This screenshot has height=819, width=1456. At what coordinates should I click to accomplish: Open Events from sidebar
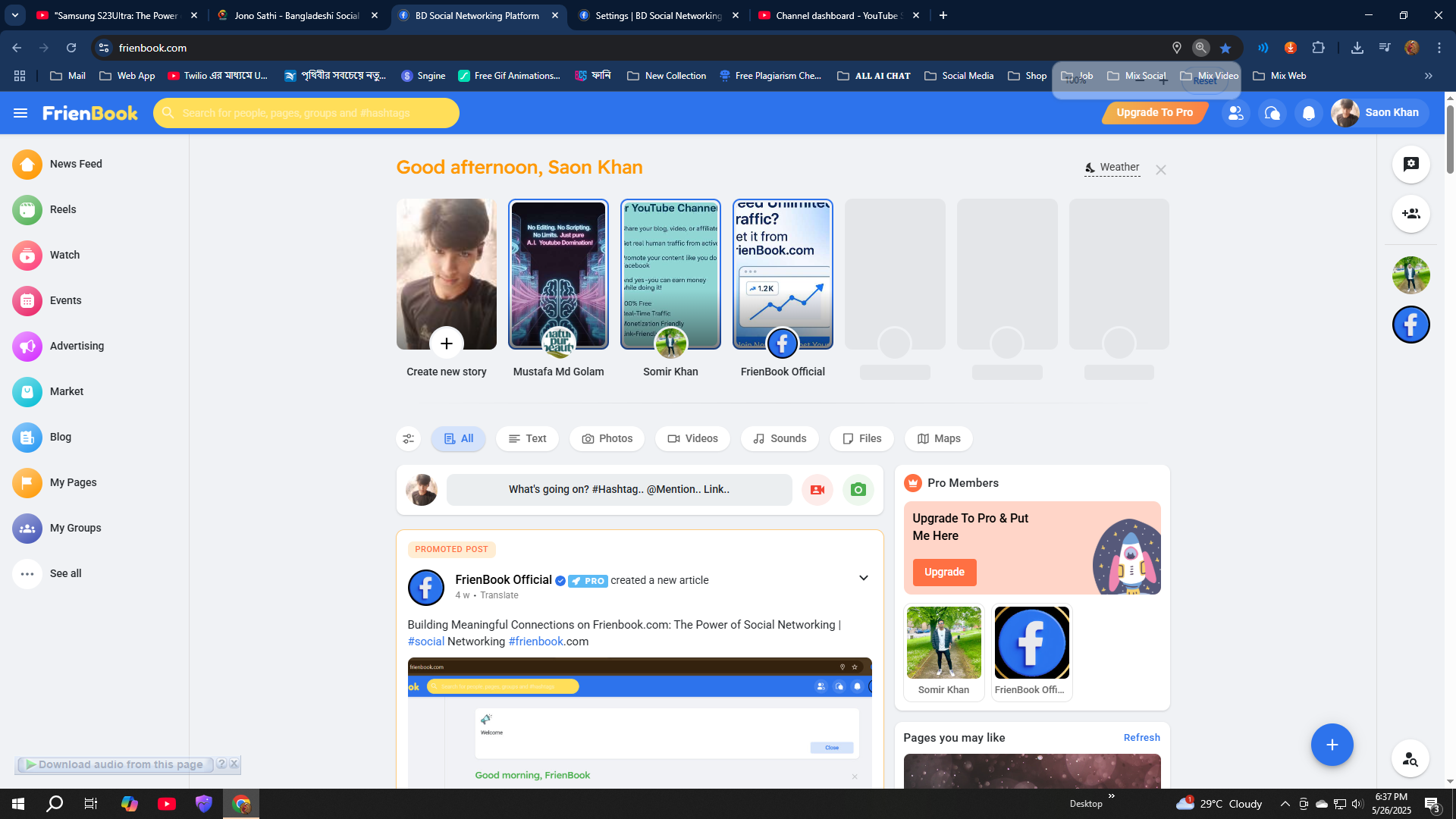point(46,300)
